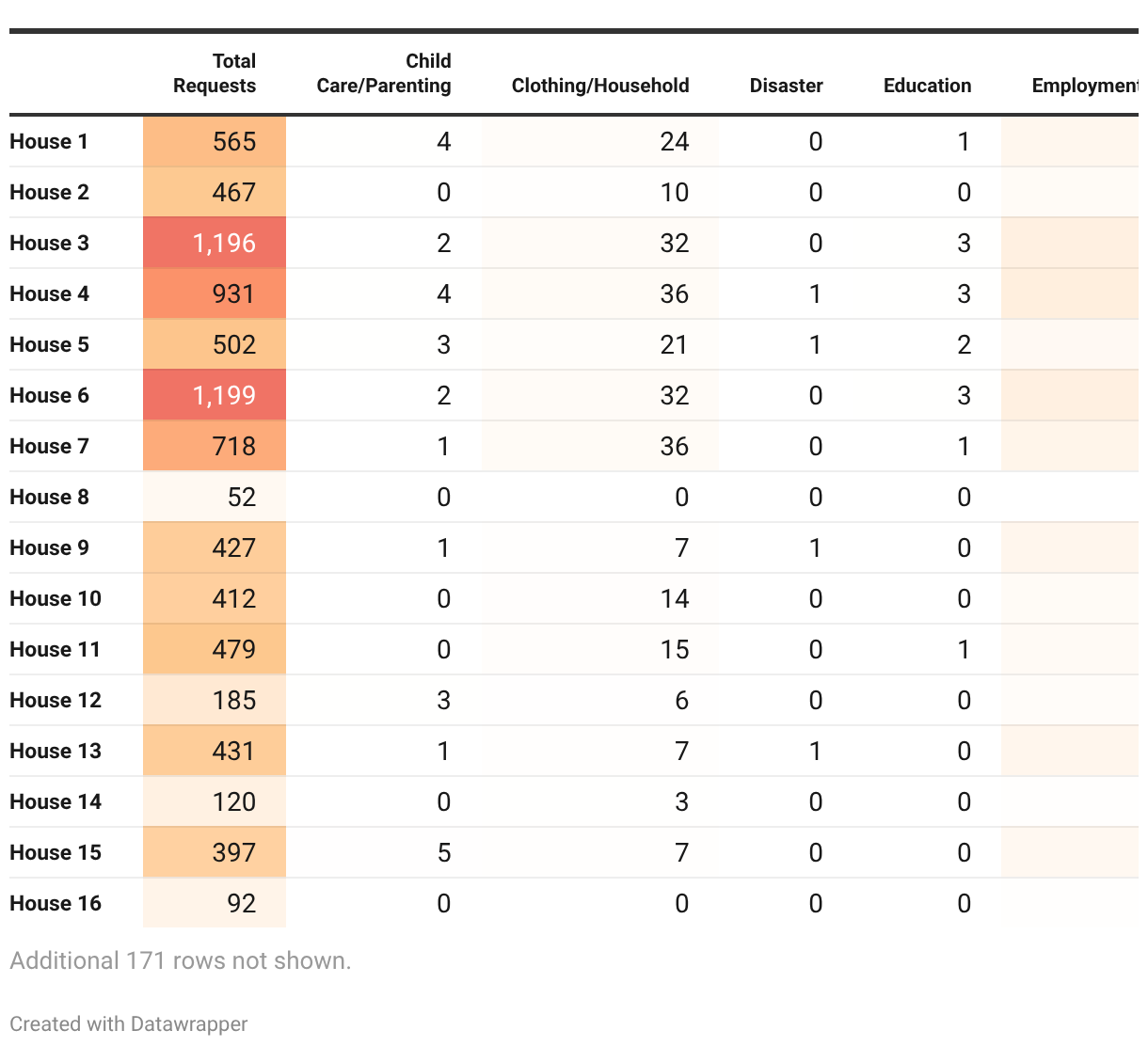Viewport: 1148px width, 1046px height.
Task: Click the Child Care/Parenting column header
Action: (384, 73)
